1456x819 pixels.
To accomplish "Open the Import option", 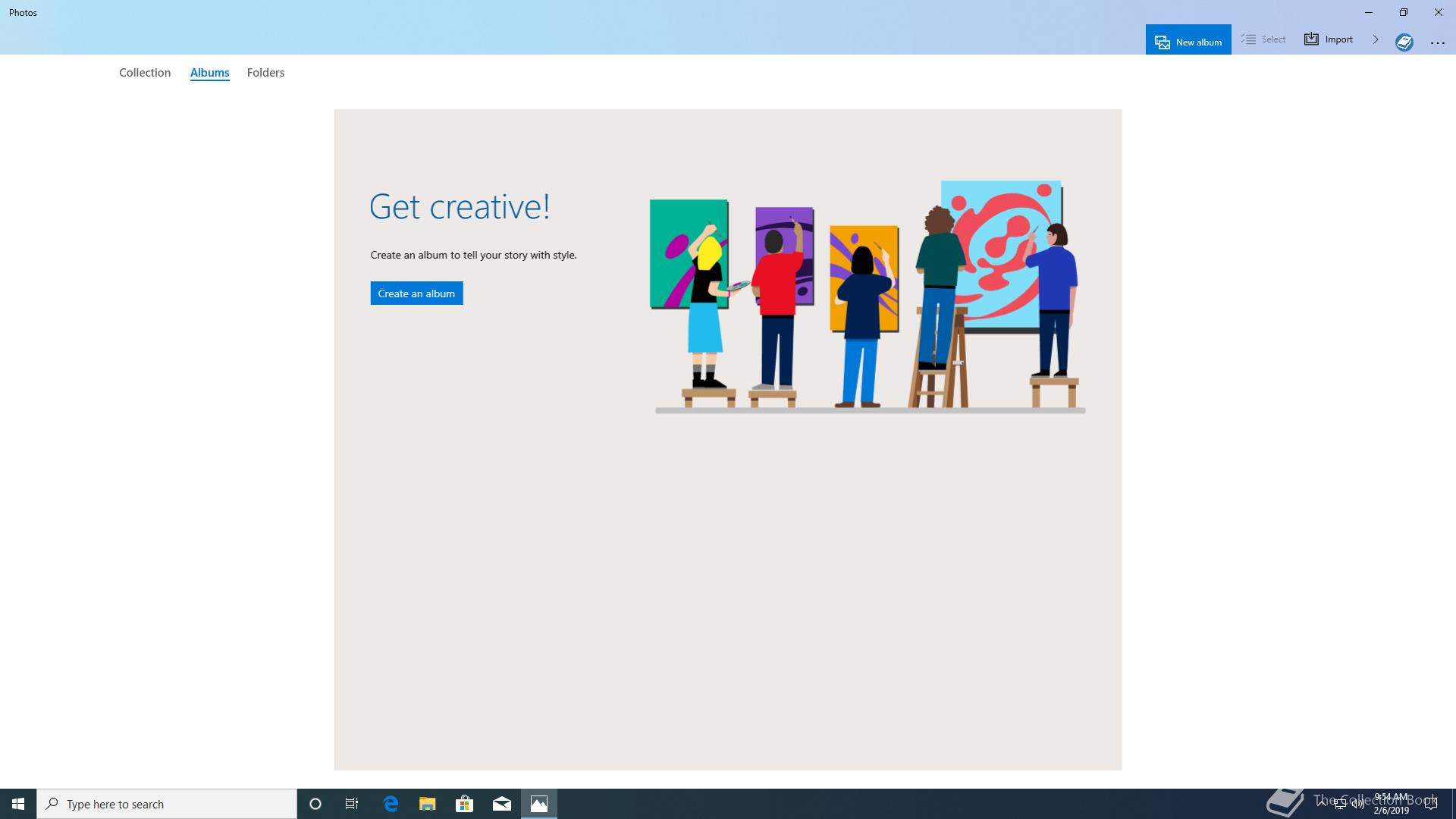I will pyautogui.click(x=1329, y=39).
